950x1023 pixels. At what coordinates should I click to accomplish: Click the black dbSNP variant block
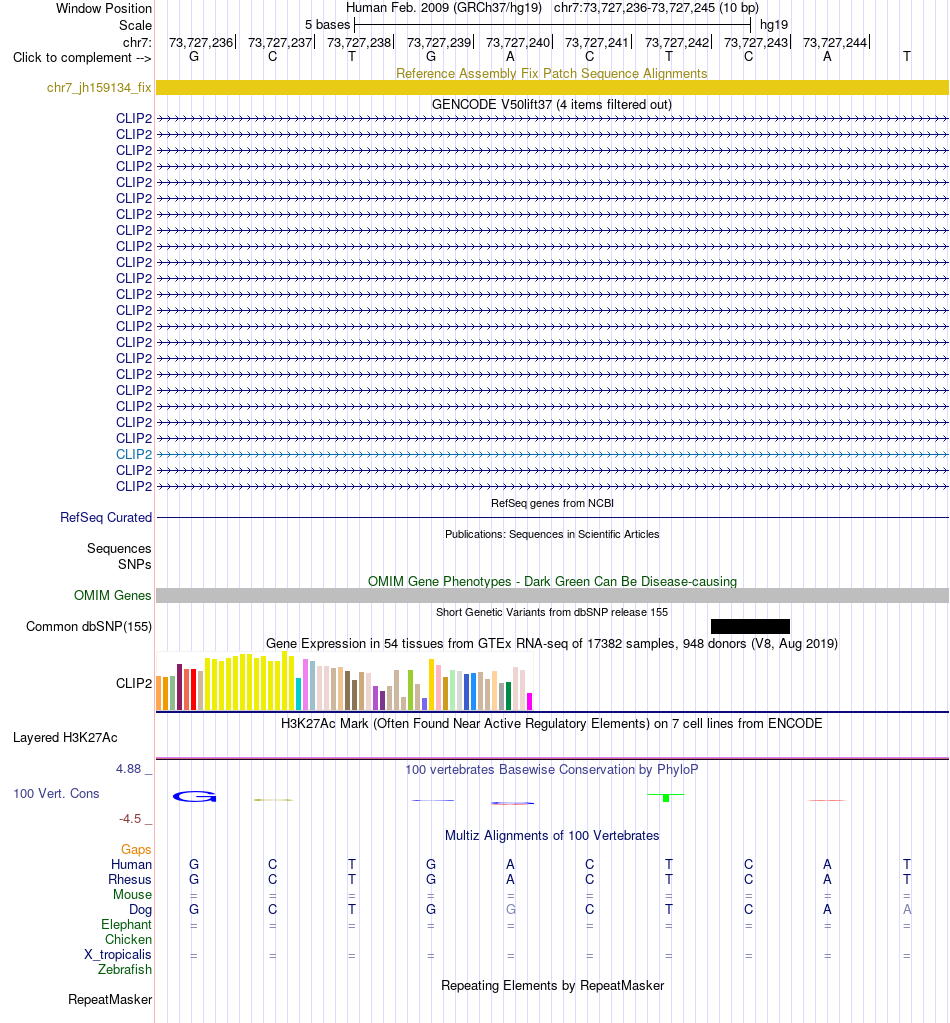[750, 626]
